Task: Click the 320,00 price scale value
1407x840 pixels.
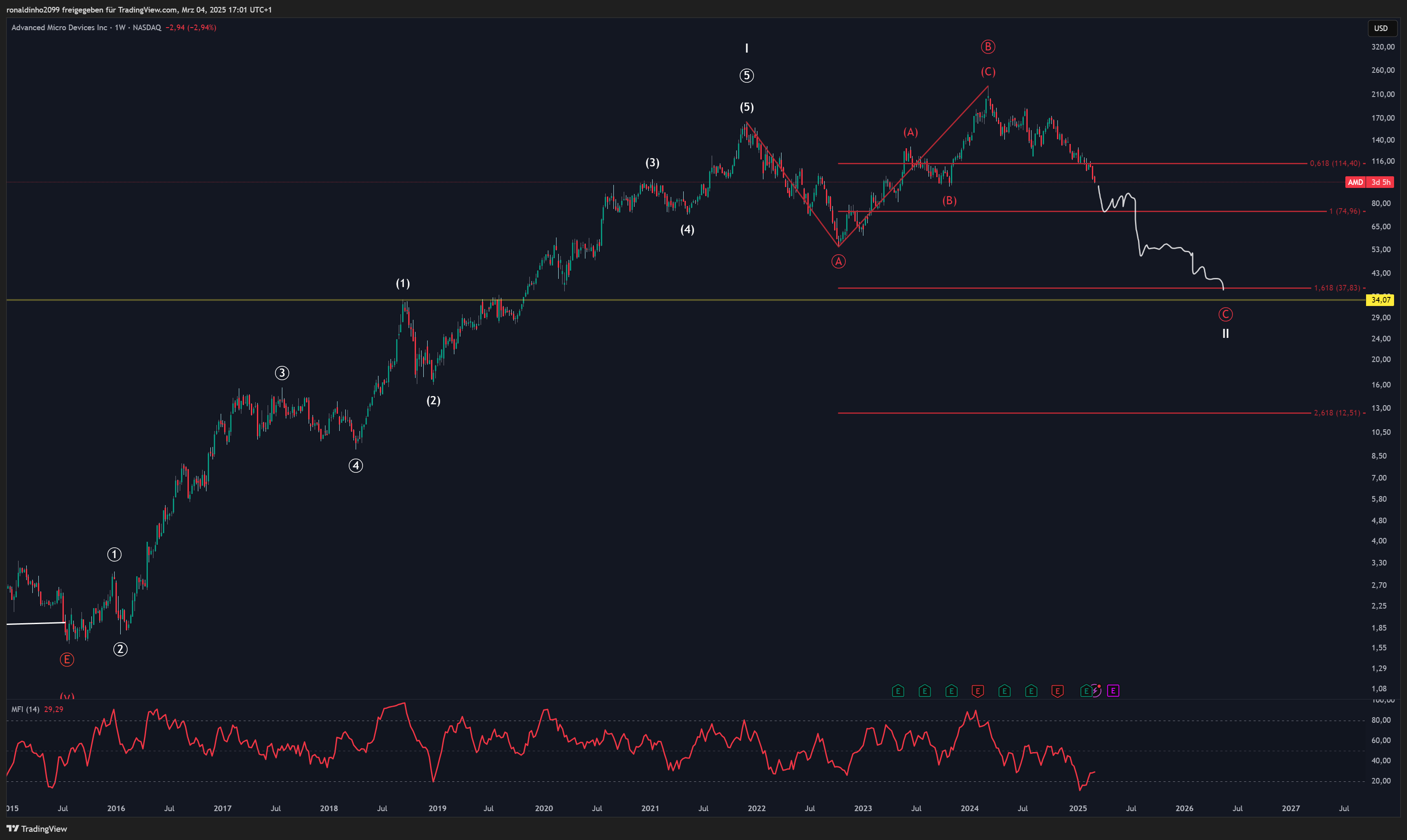Action: coord(1383,47)
